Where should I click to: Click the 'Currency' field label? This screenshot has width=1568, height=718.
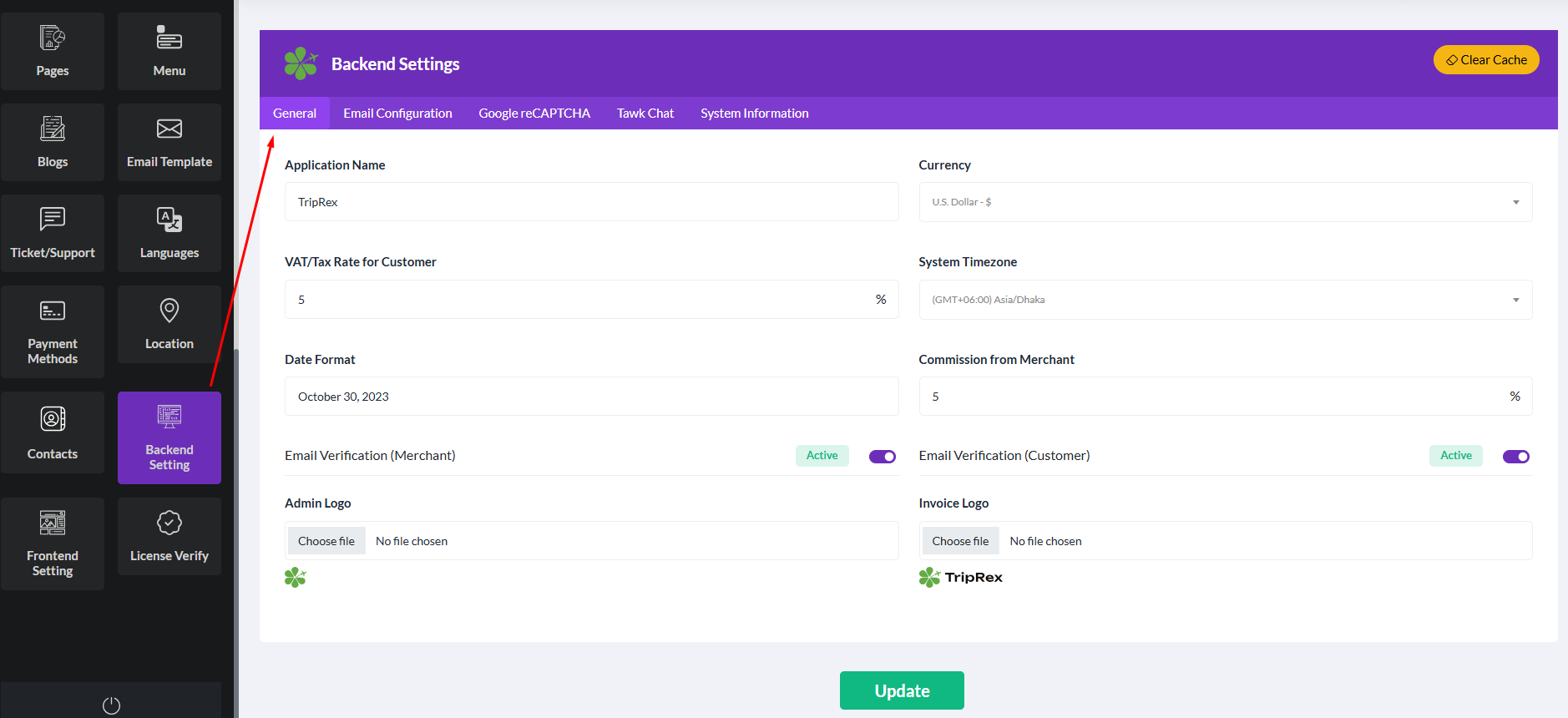click(945, 165)
